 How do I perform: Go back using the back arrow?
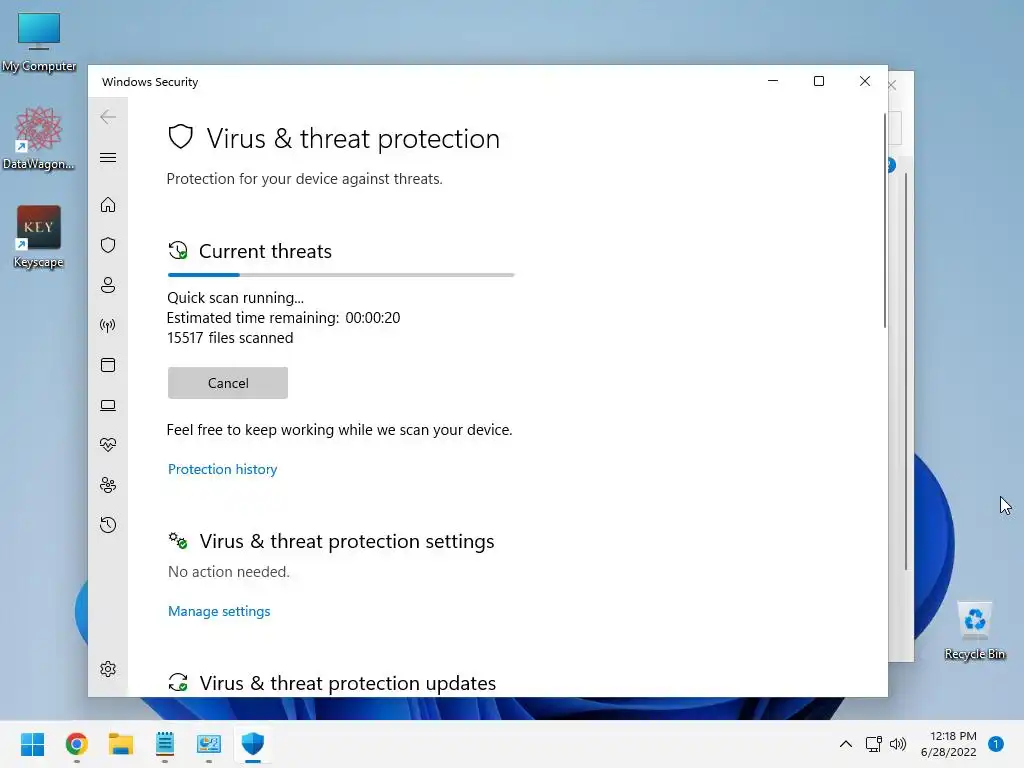pos(108,117)
